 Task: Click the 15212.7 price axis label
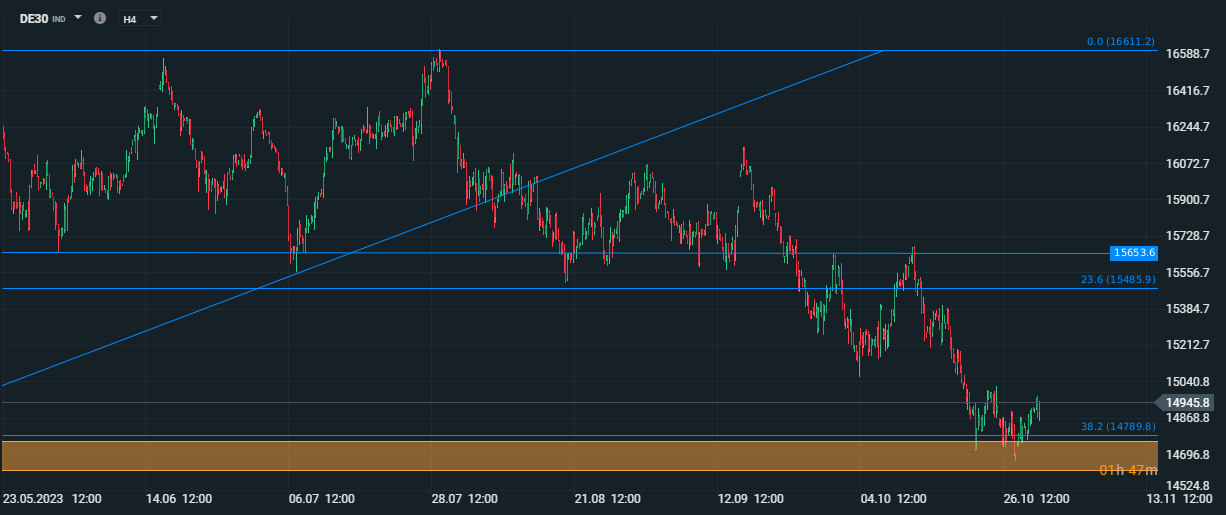tap(1188, 345)
